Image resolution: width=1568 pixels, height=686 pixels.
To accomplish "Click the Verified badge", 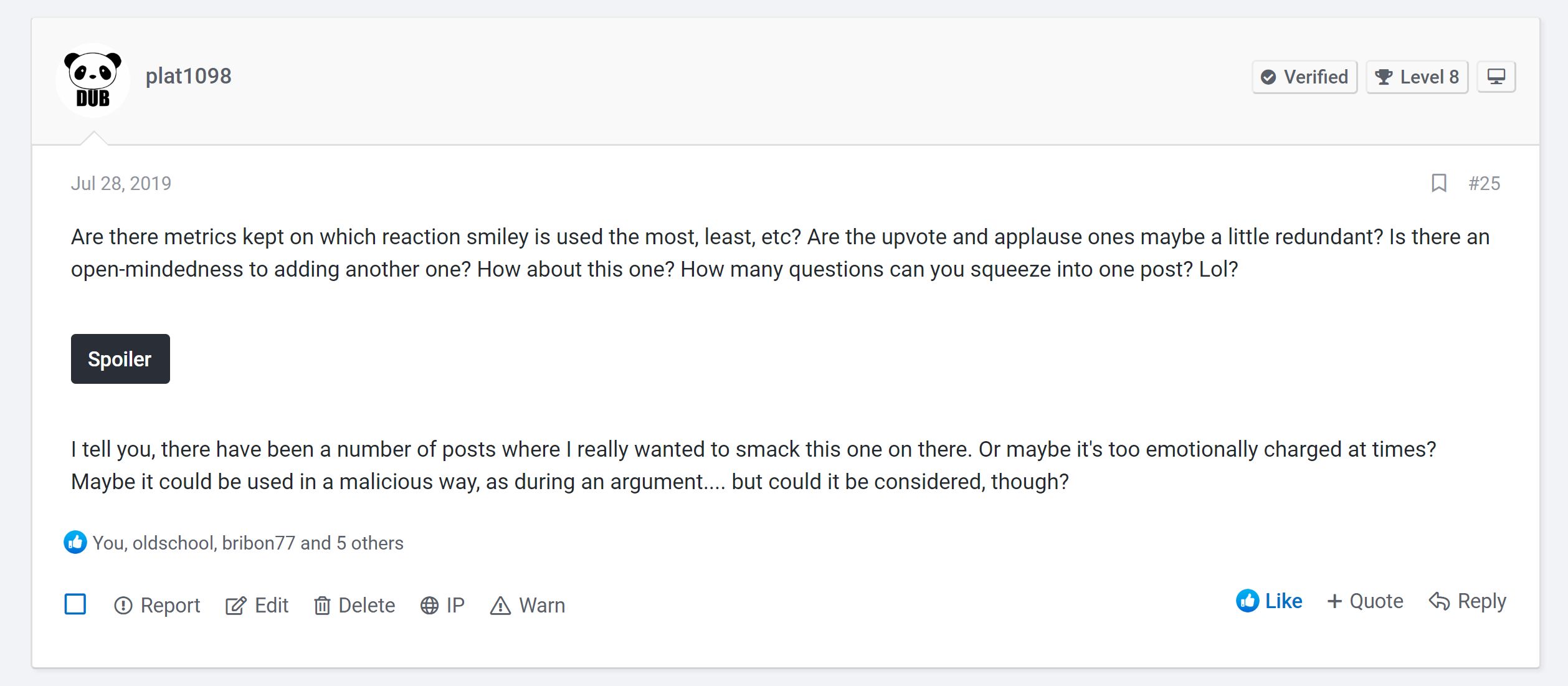I will pyautogui.click(x=1304, y=77).
